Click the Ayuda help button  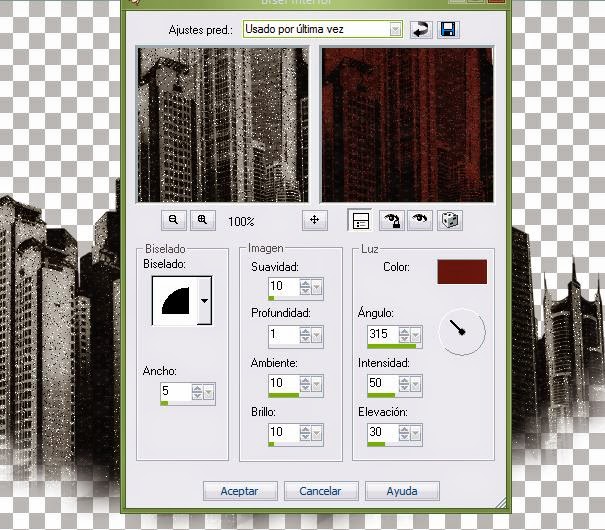[402, 491]
